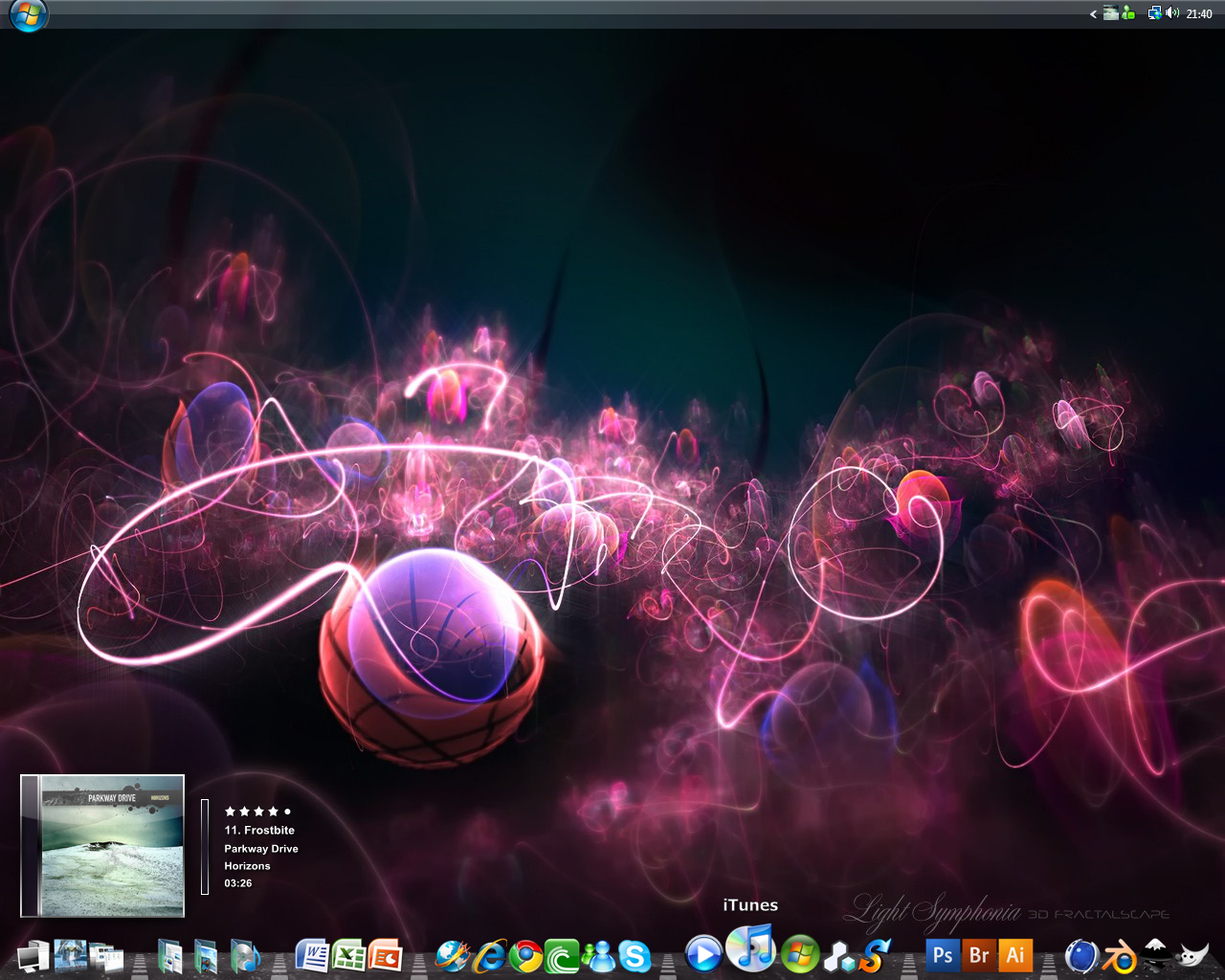The width and height of the screenshot is (1225, 980).
Task: Click the '11. Frostbite' track title
Action: coord(259,830)
